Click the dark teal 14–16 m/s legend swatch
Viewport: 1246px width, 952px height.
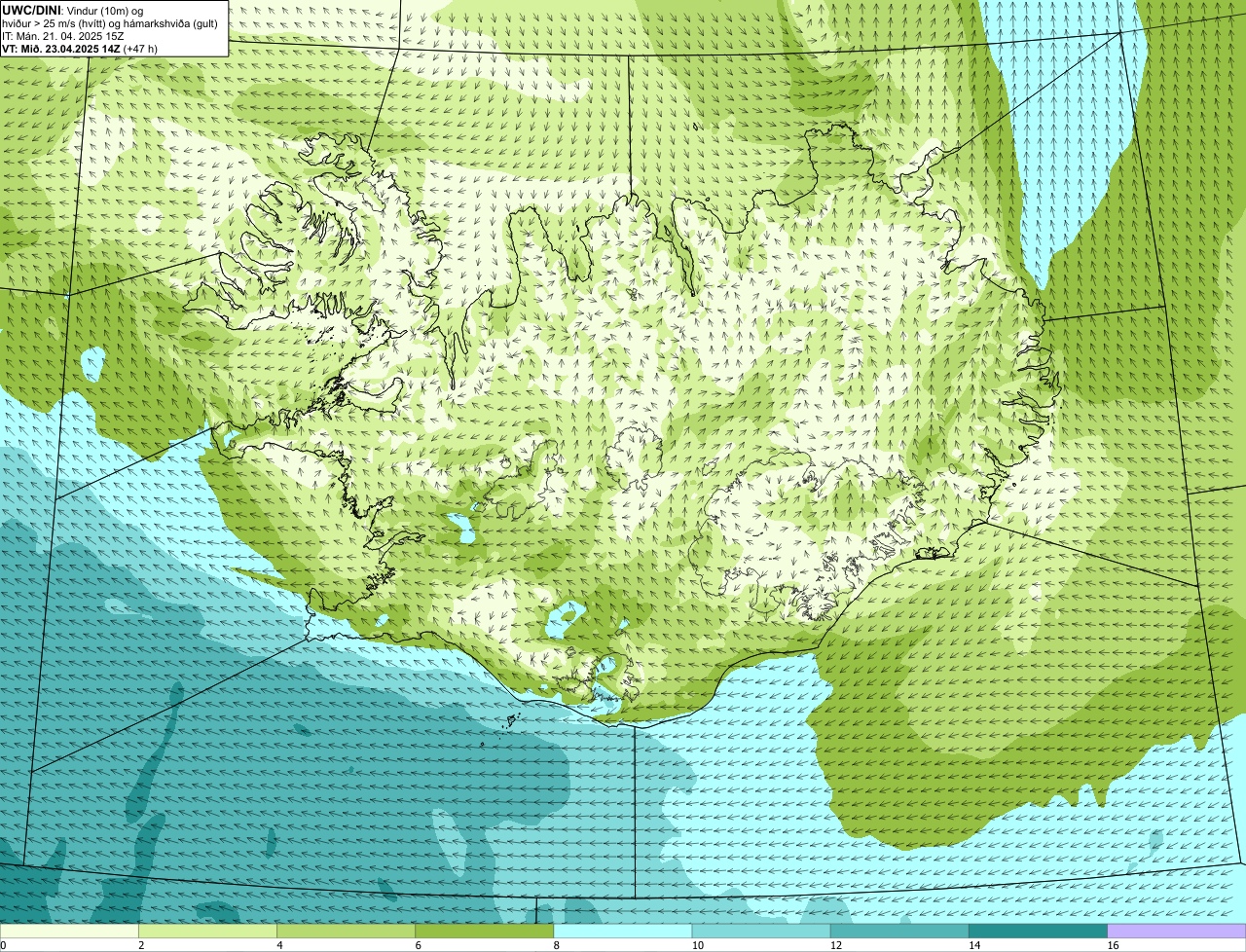pyautogui.click(x=1039, y=931)
